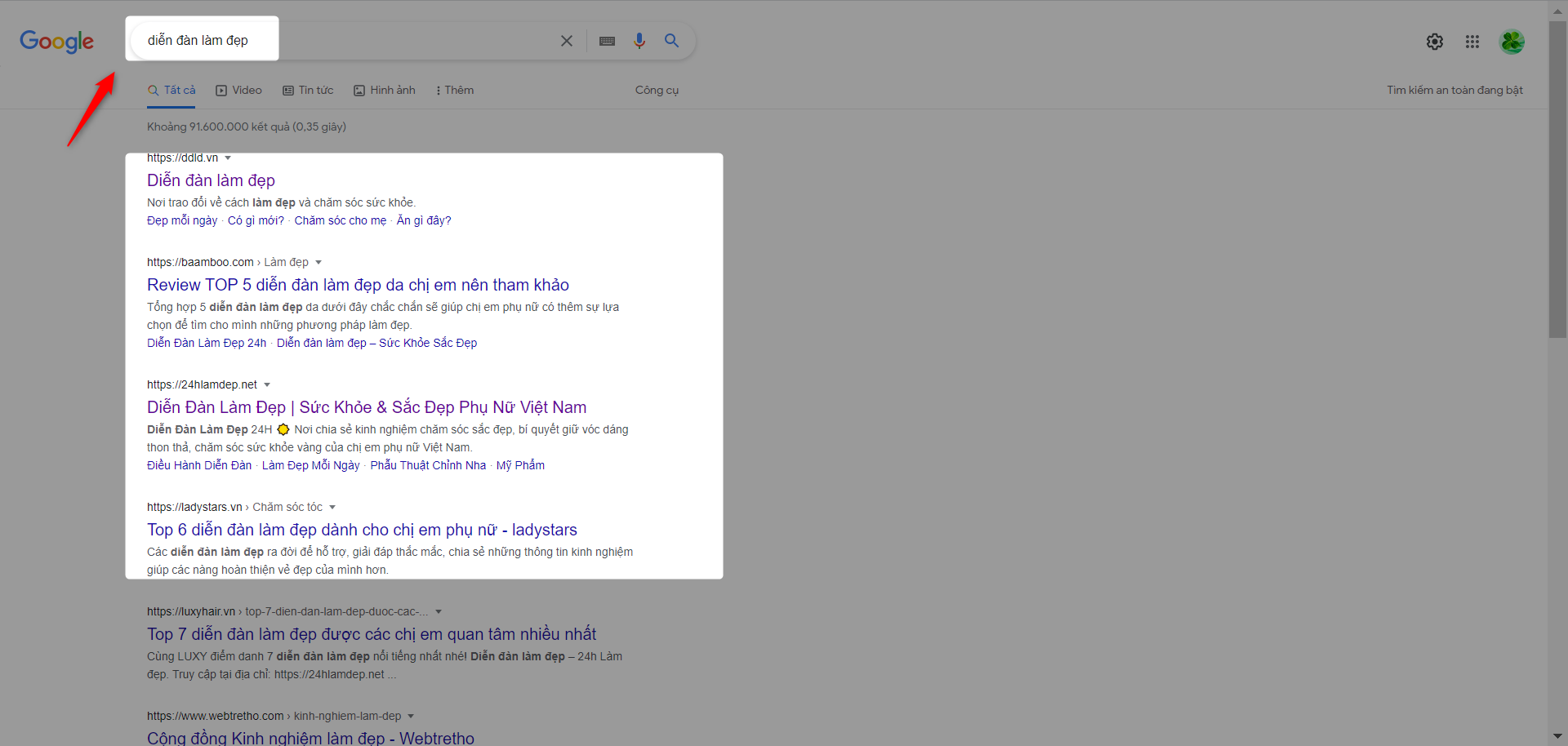Open the 'Ăn gì đây?' sitelink
The height and width of the screenshot is (746, 1568).
point(424,220)
